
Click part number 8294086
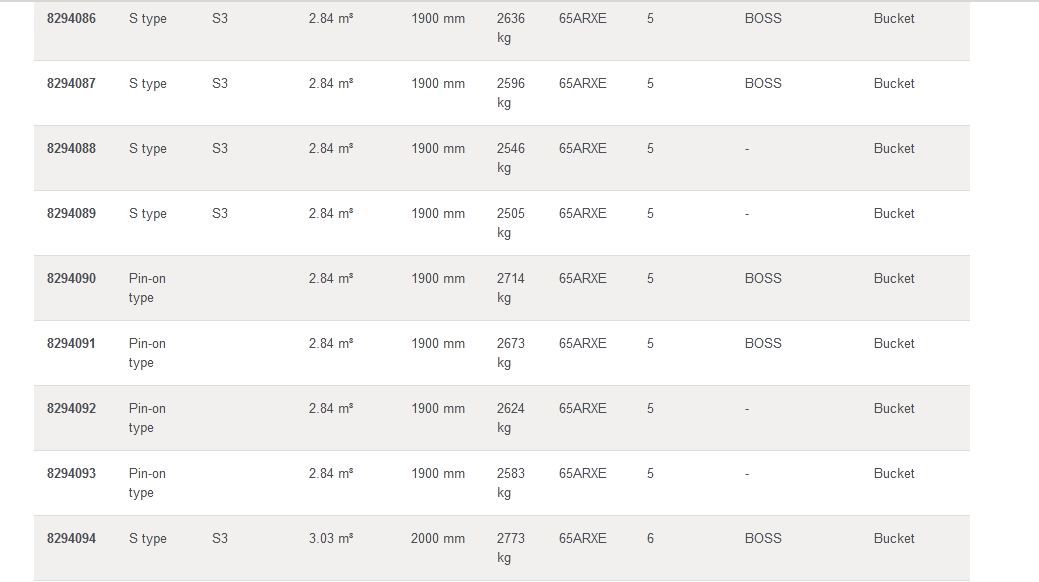pos(71,18)
